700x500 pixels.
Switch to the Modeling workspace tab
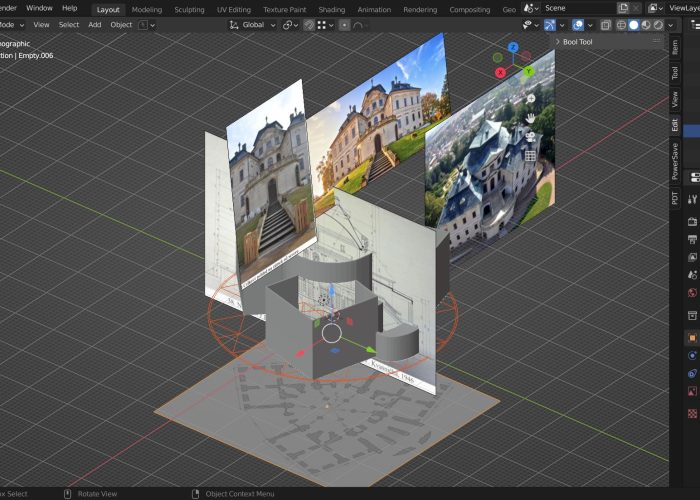[147, 8]
